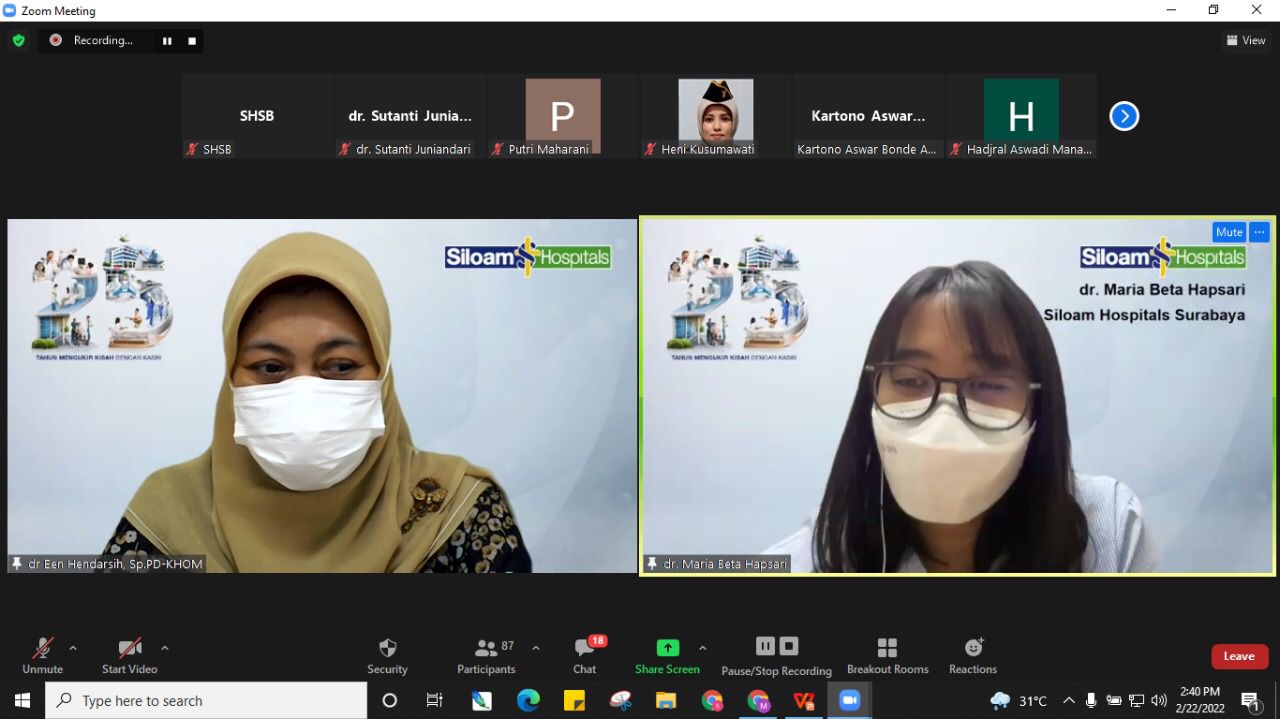Open the View layout menu

1246,40
